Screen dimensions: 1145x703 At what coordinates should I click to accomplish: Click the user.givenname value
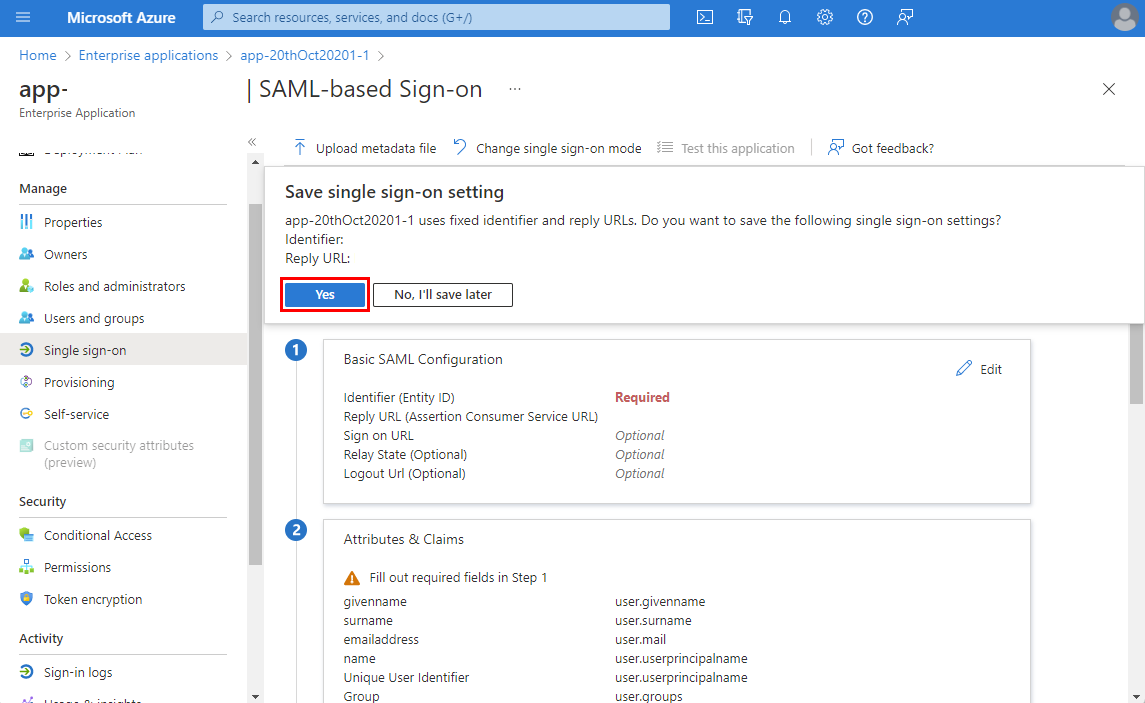tap(660, 602)
